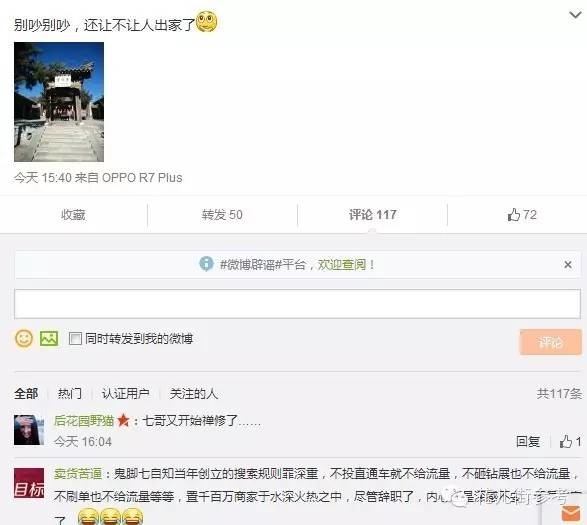Reply to 后花园野猫's comment via 回复
This screenshot has height=525, width=587.
point(528,441)
